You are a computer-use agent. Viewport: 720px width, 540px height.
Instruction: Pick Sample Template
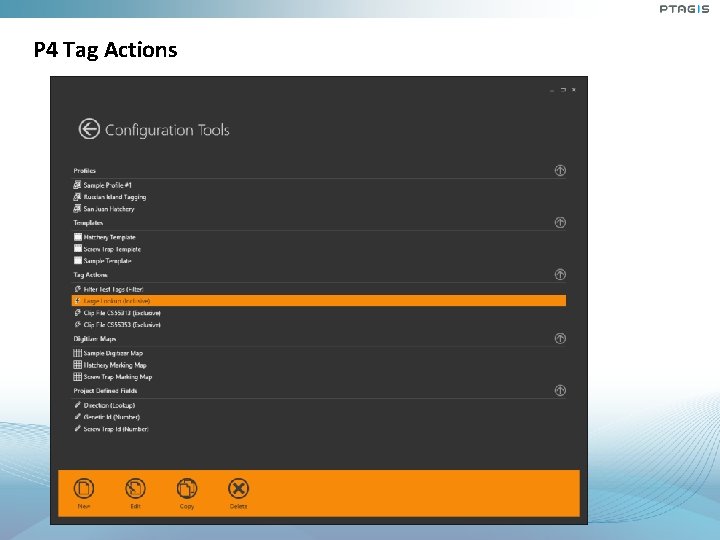click(102, 261)
